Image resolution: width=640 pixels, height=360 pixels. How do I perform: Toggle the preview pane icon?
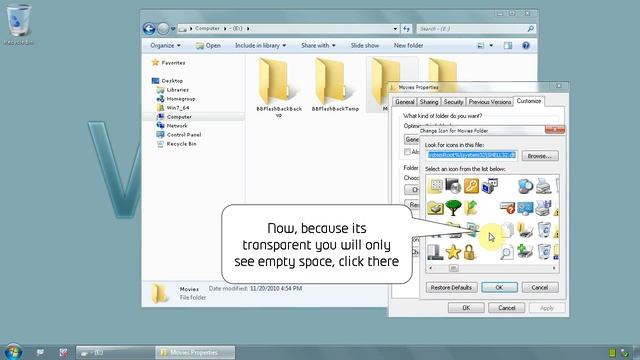508,45
